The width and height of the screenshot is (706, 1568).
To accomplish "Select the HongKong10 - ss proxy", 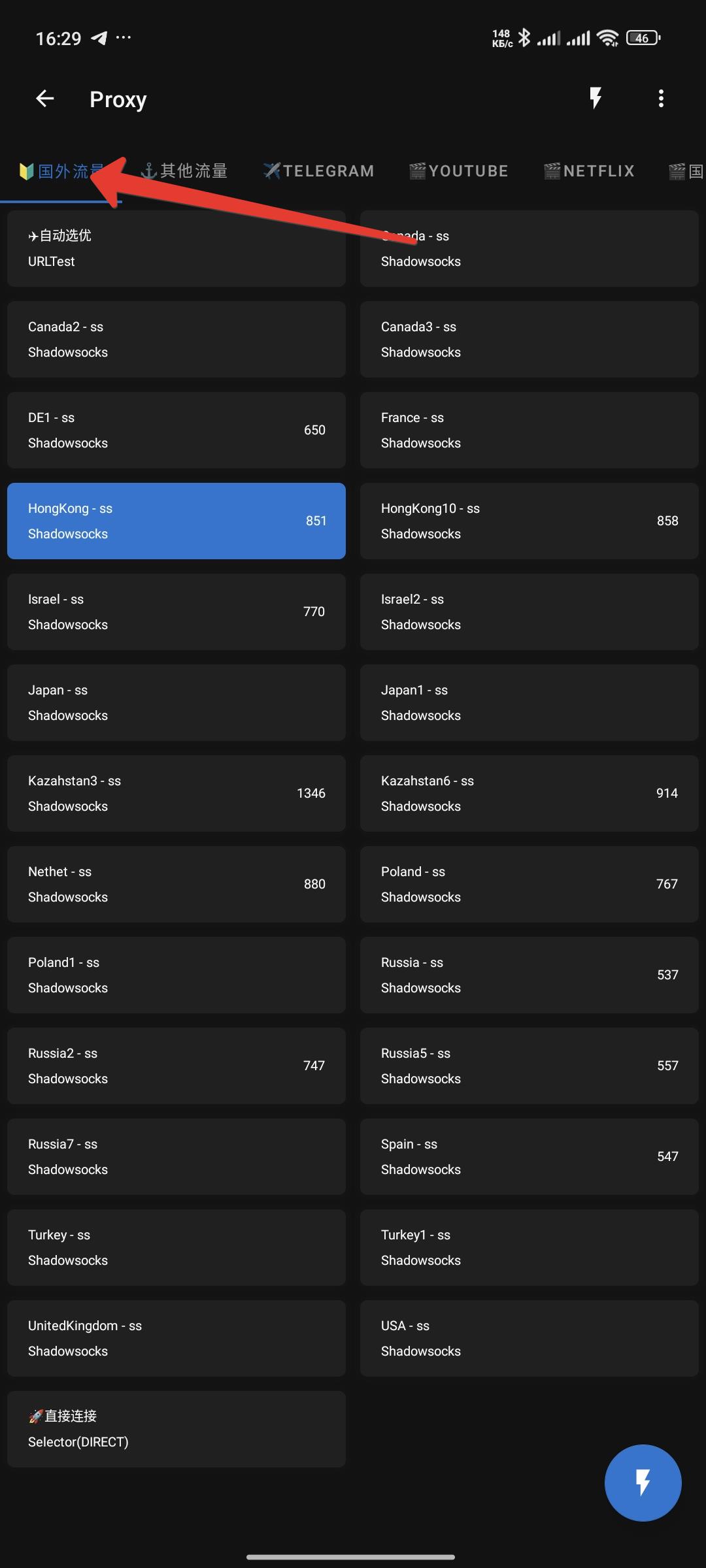I will (x=529, y=521).
